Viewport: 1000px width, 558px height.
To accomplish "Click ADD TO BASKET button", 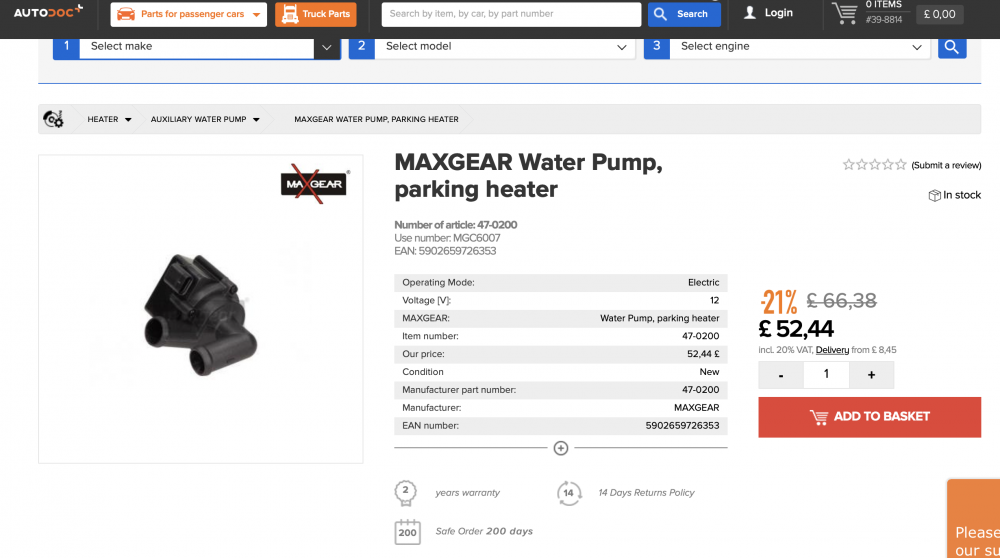I will pyautogui.click(x=869, y=417).
